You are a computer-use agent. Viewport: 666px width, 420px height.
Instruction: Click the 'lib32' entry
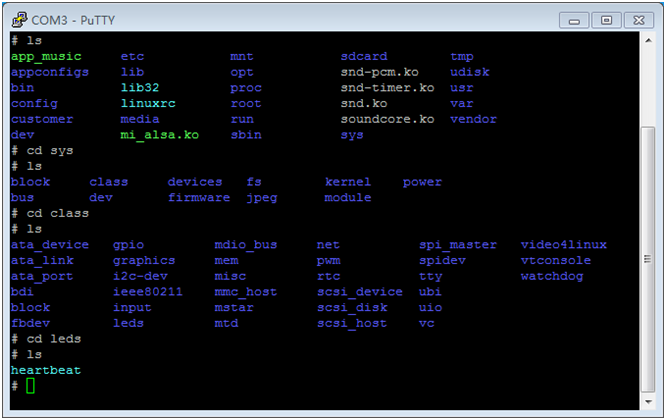140,87
